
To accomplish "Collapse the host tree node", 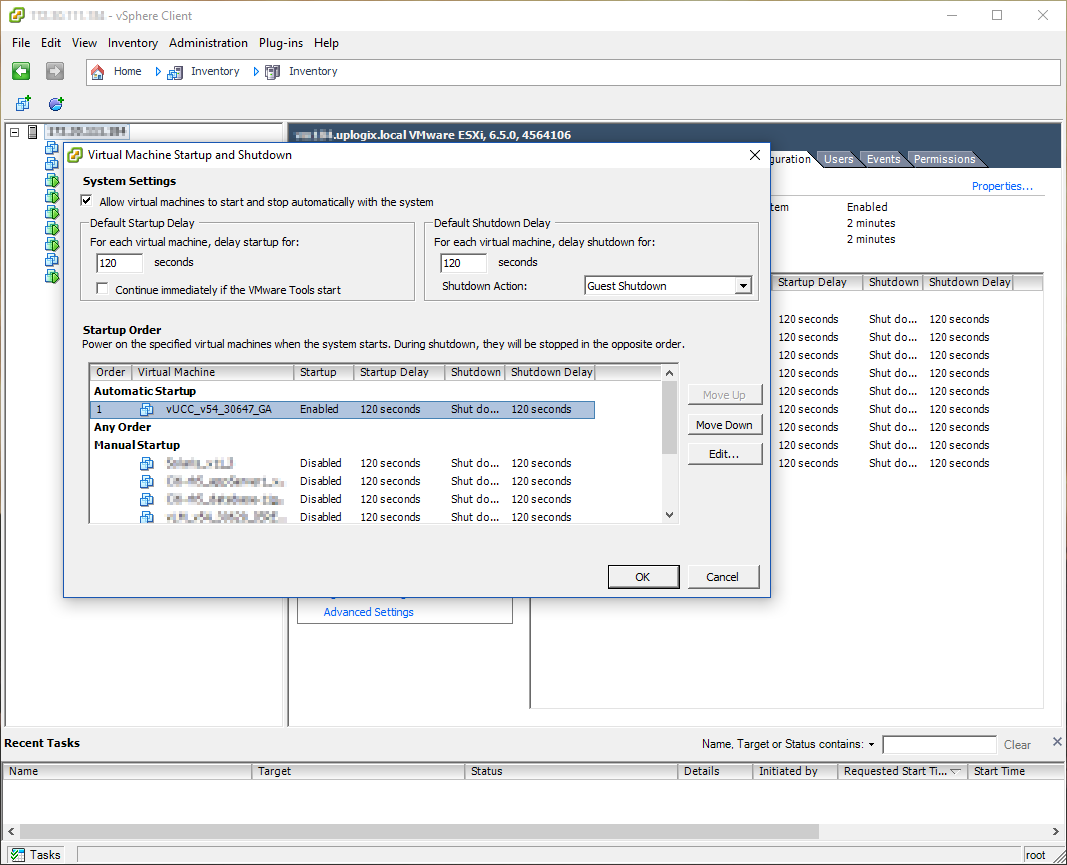I will (x=14, y=132).
